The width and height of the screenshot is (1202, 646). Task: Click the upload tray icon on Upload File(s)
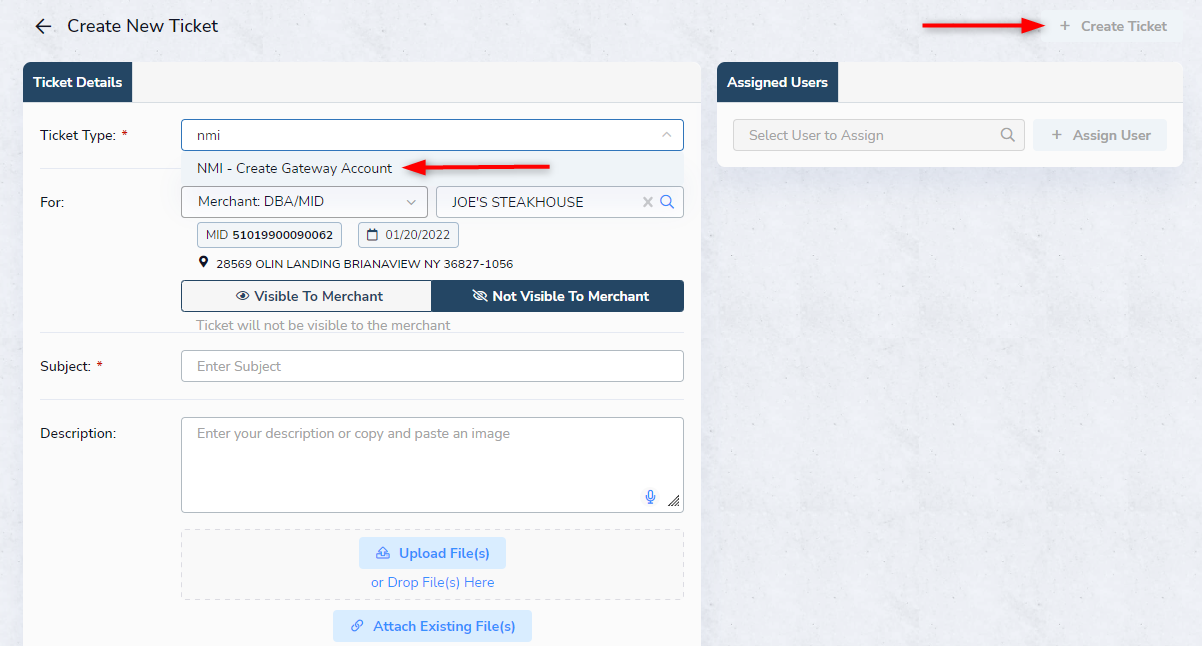(x=382, y=553)
